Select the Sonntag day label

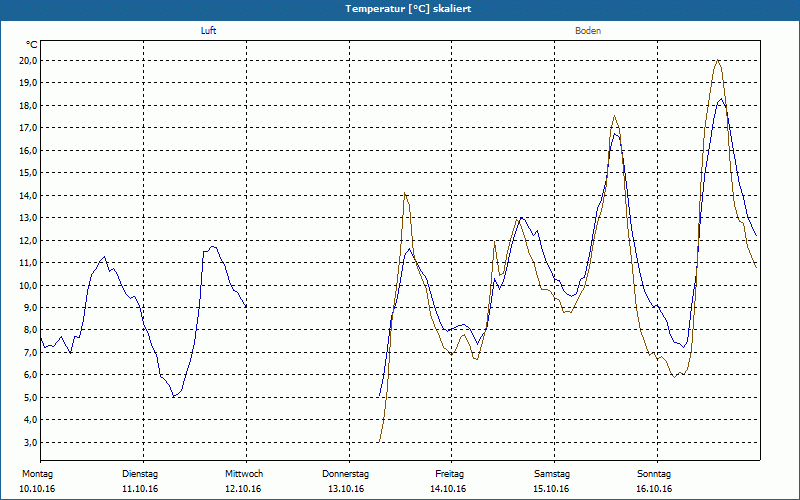(x=654, y=474)
